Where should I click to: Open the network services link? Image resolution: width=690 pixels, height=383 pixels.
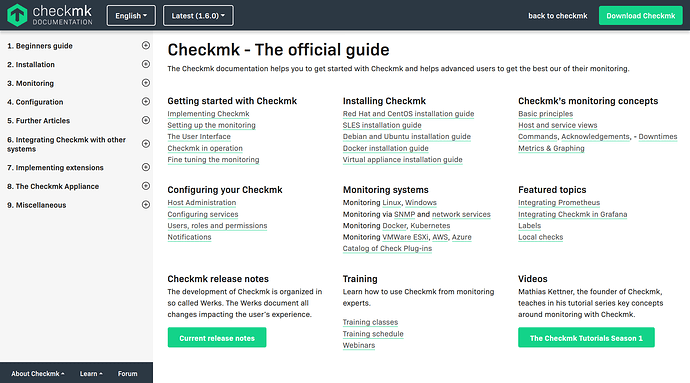pyautogui.click(x=461, y=214)
